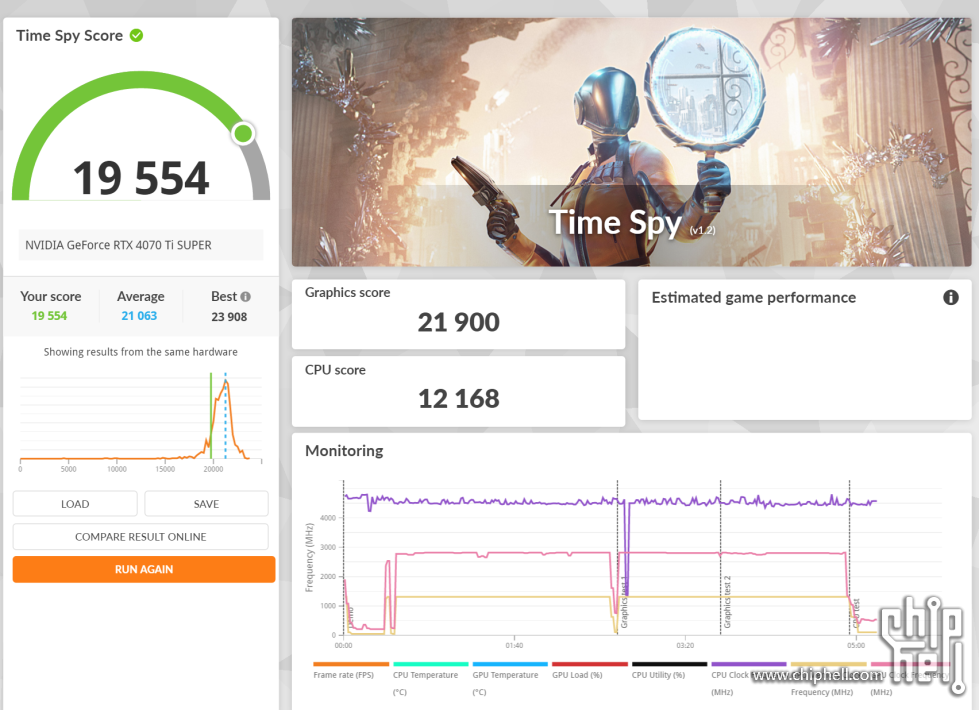The height and width of the screenshot is (710, 979).
Task: Click the info icon next to Best
Action: click(245, 297)
